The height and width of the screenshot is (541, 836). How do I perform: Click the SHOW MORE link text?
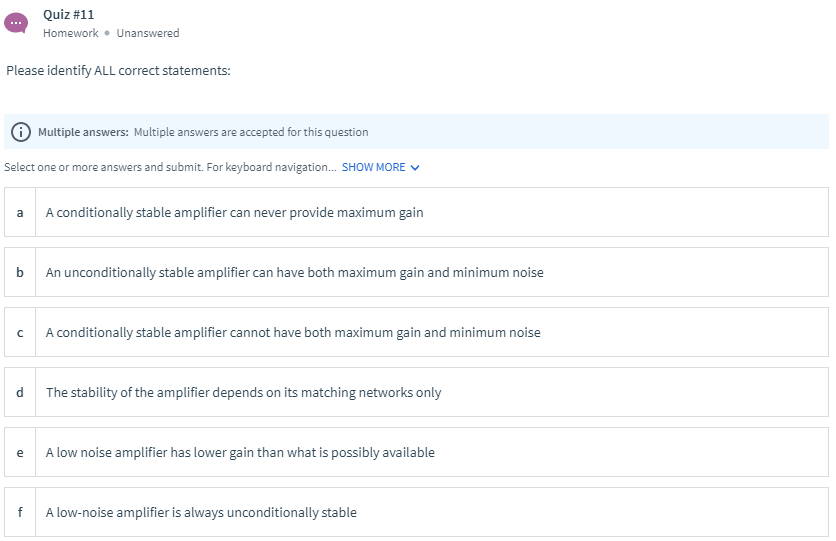(x=373, y=167)
